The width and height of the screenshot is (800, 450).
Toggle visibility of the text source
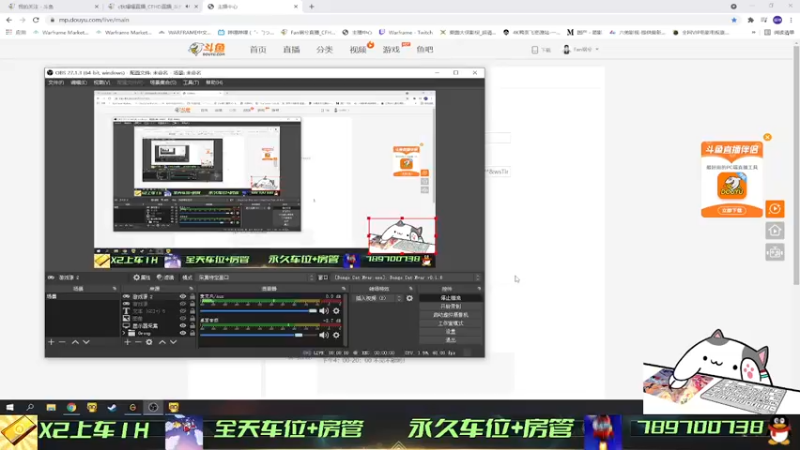[x=183, y=311]
